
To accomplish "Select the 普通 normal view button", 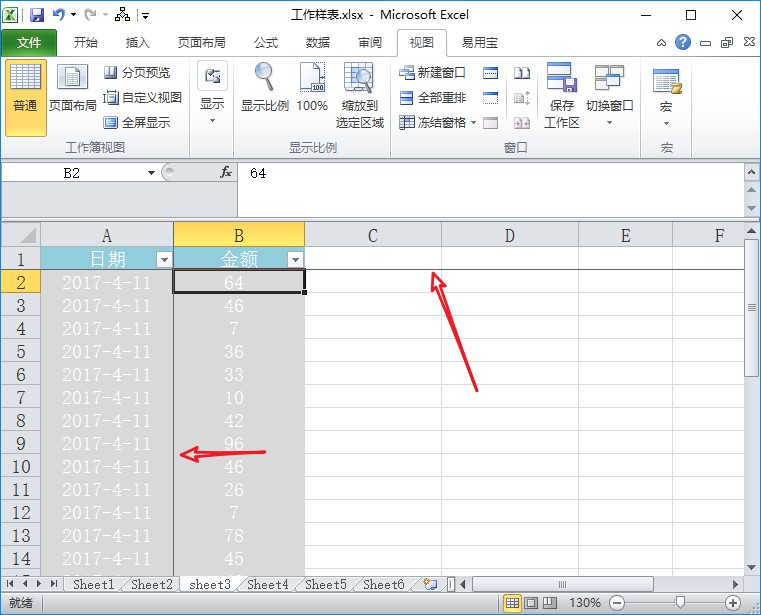I will tap(26, 98).
